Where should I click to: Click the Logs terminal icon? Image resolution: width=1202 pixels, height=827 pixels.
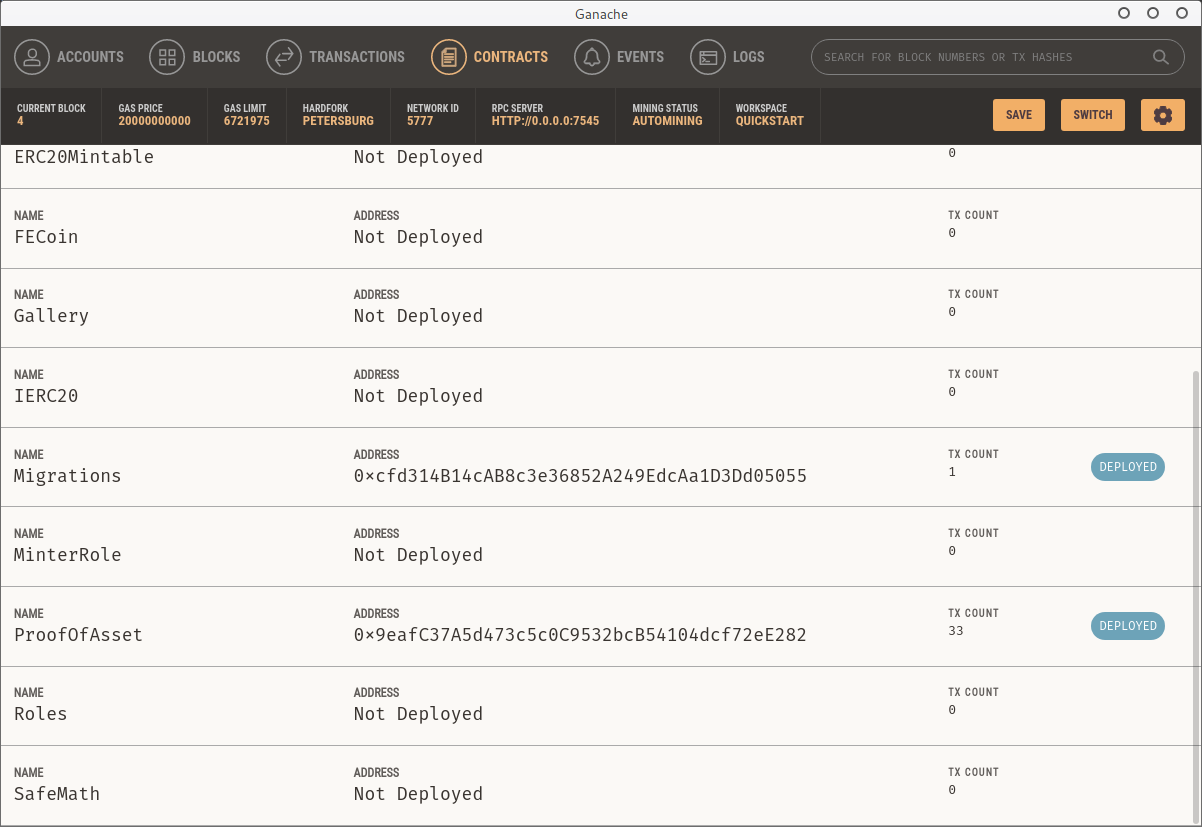pos(708,57)
